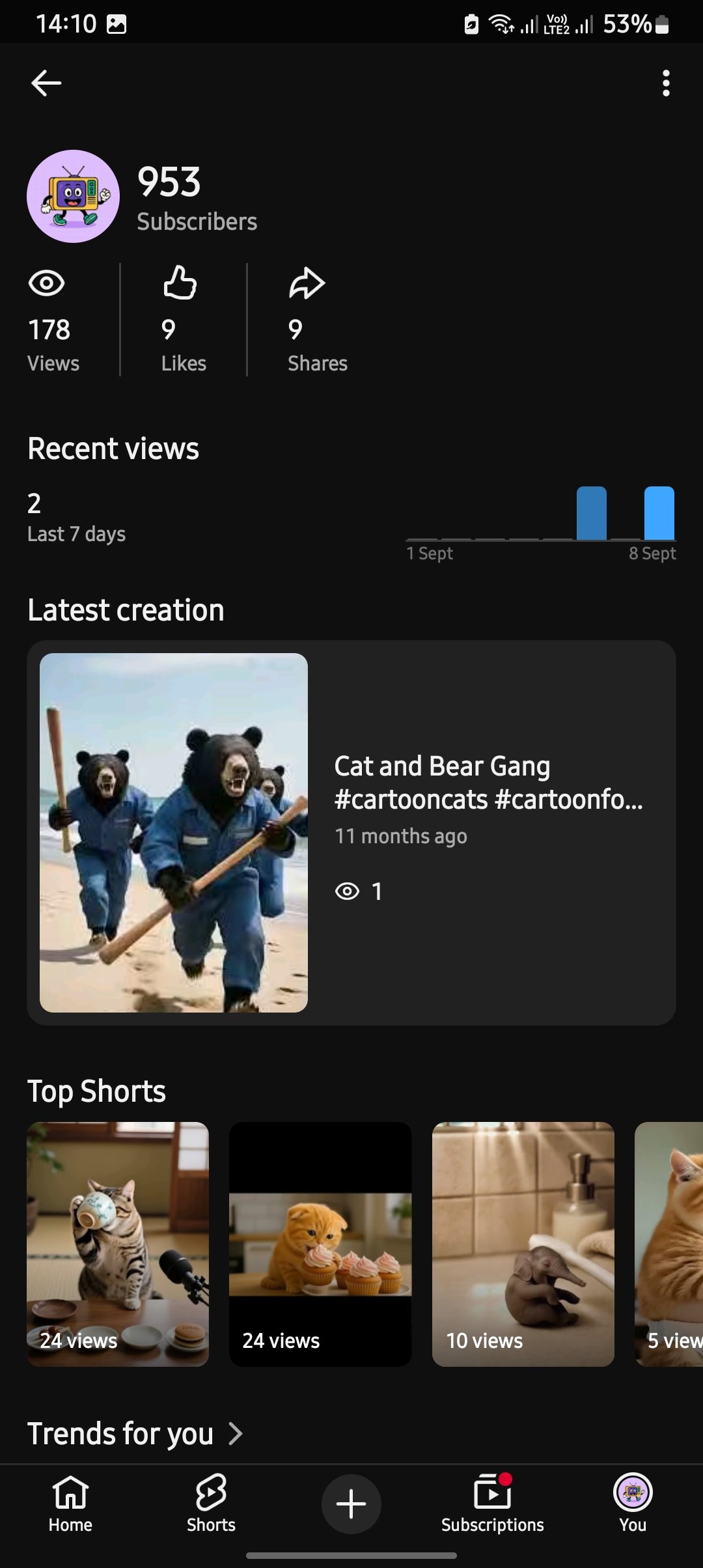This screenshot has height=1568, width=703.
Task: Tap the Top Shorts heading
Action: pyautogui.click(x=96, y=1091)
